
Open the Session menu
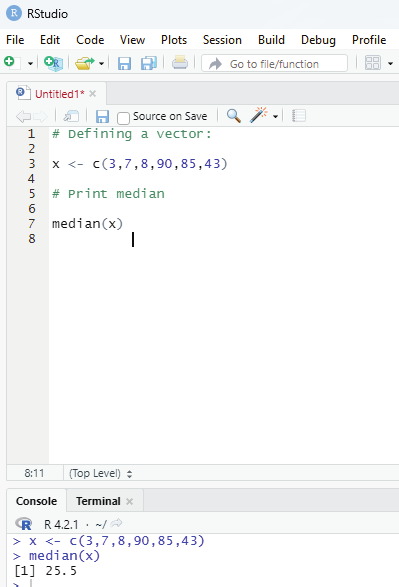[222, 40]
